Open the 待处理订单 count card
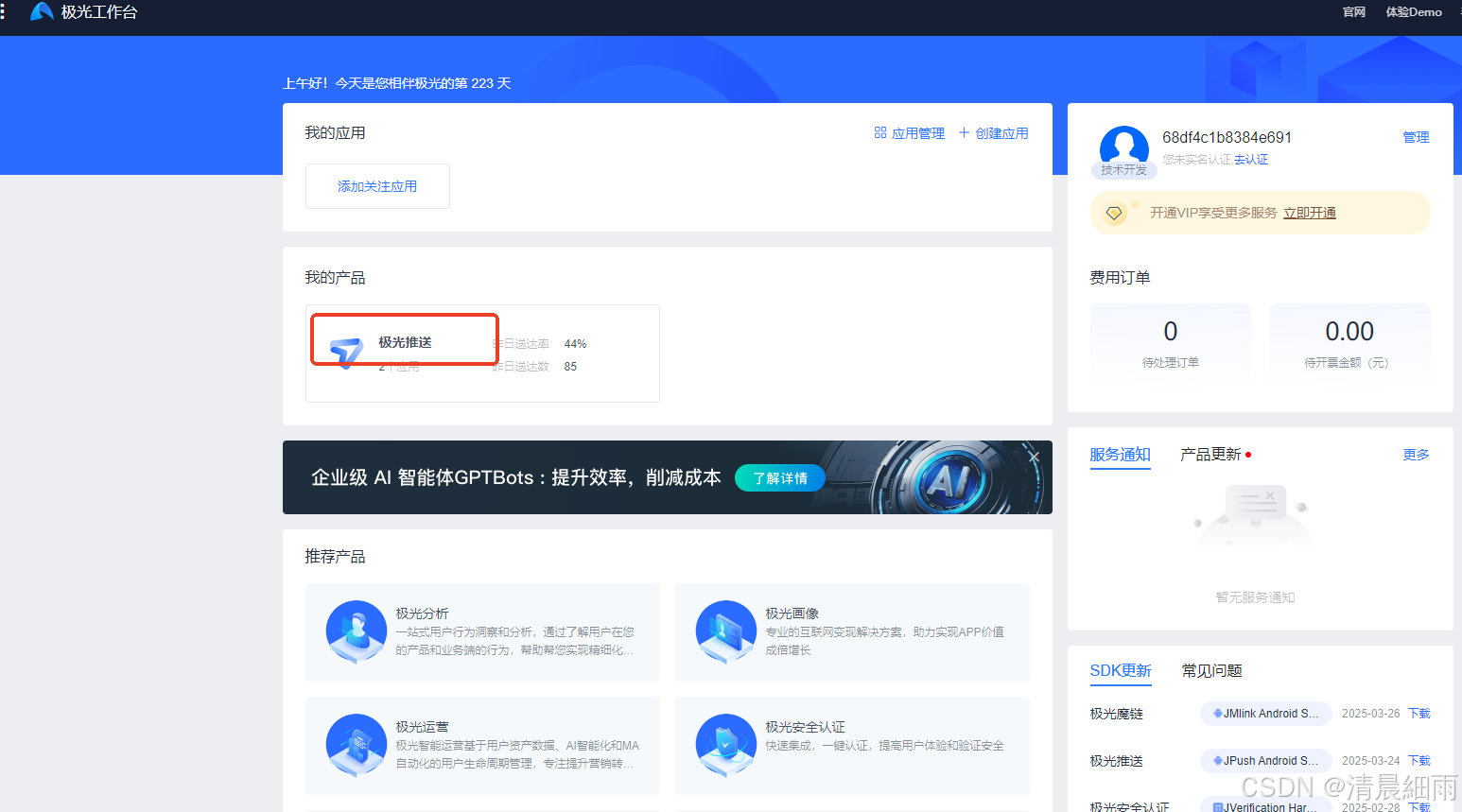 [1171, 342]
